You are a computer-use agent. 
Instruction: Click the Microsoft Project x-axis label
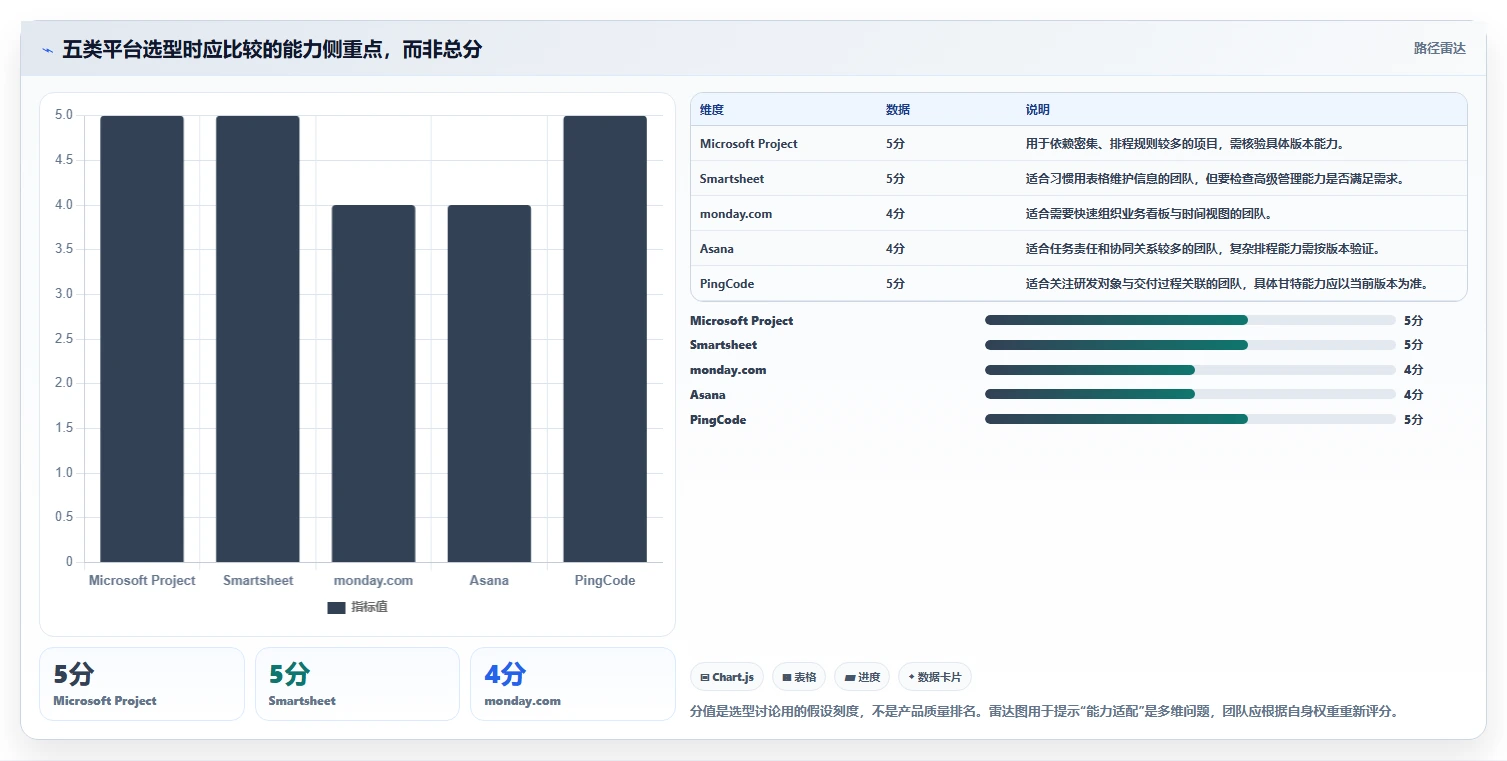(x=142, y=580)
